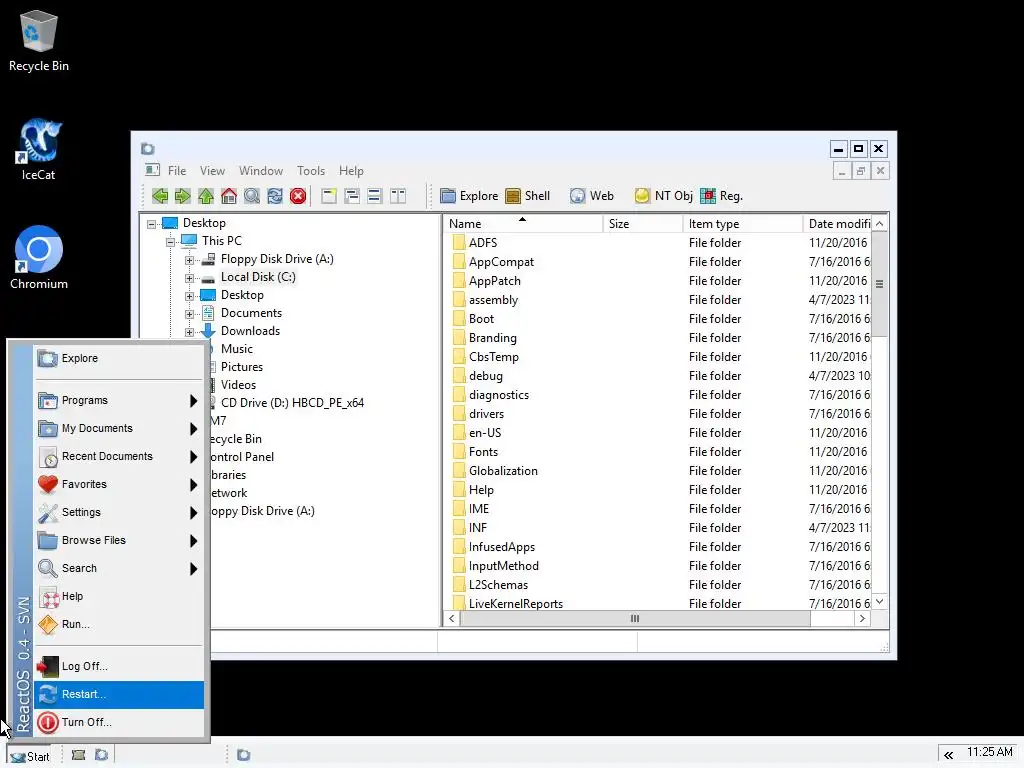Open the Tools menu
1024x768 pixels.
311,170
